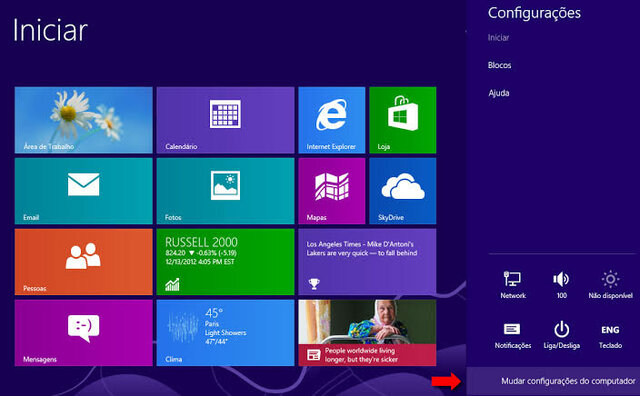Open the Área de Trabalho desktop tile
Screen dimensions: 640x396
84,120
